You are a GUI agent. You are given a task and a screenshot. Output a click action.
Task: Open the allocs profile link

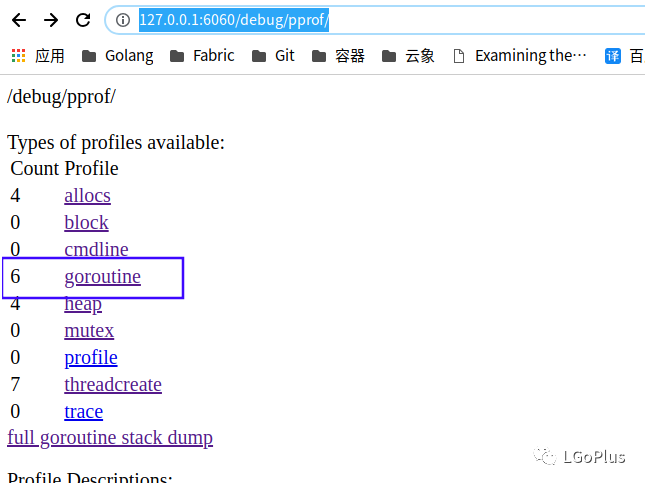click(x=87, y=195)
